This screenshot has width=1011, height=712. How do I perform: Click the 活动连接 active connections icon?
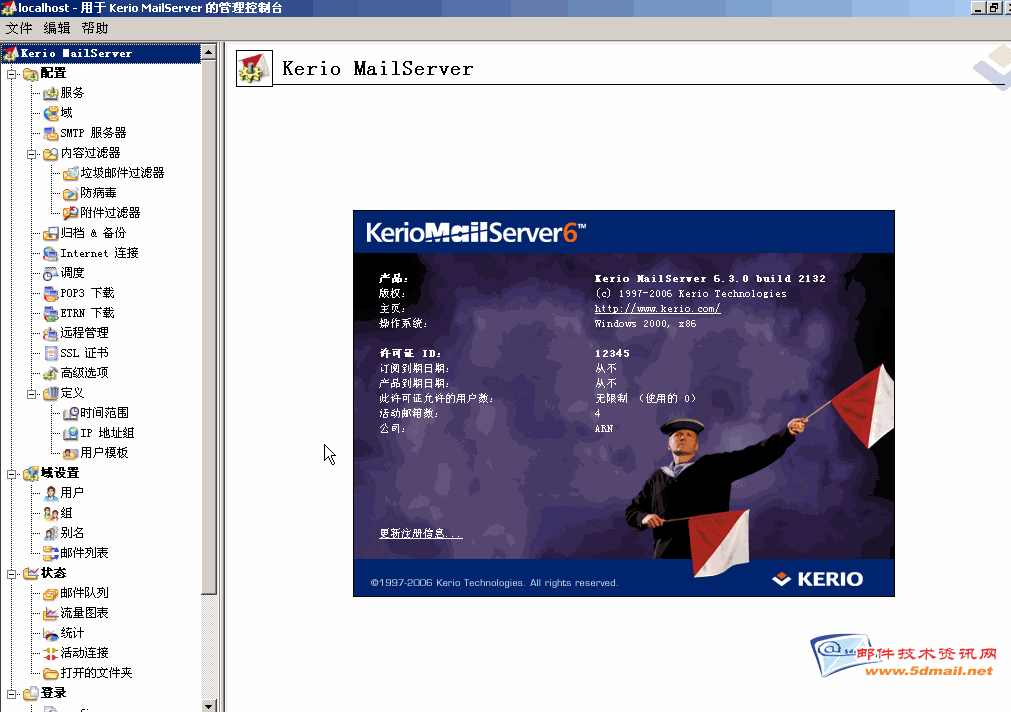click(x=51, y=653)
